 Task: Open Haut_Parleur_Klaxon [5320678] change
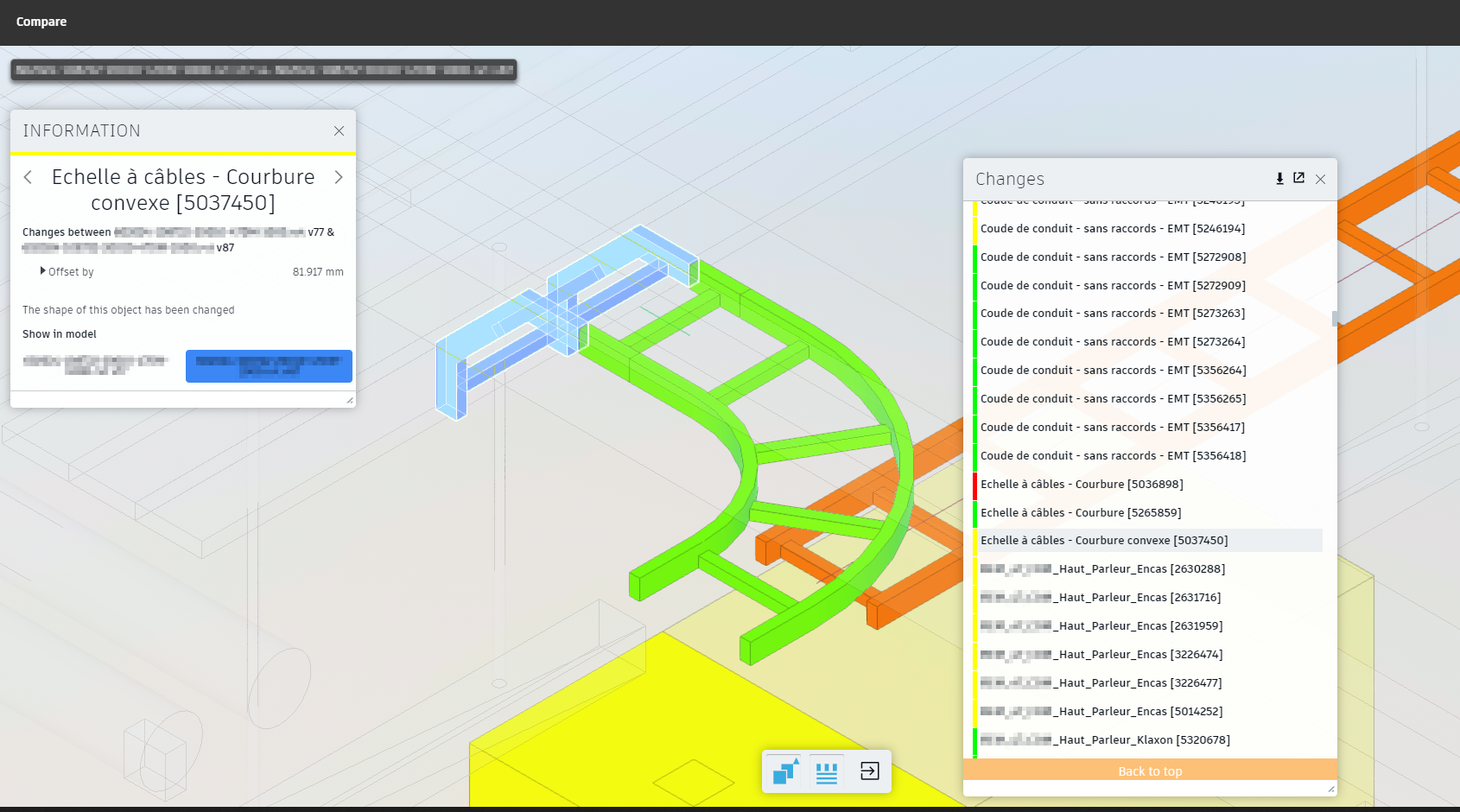(x=1105, y=740)
